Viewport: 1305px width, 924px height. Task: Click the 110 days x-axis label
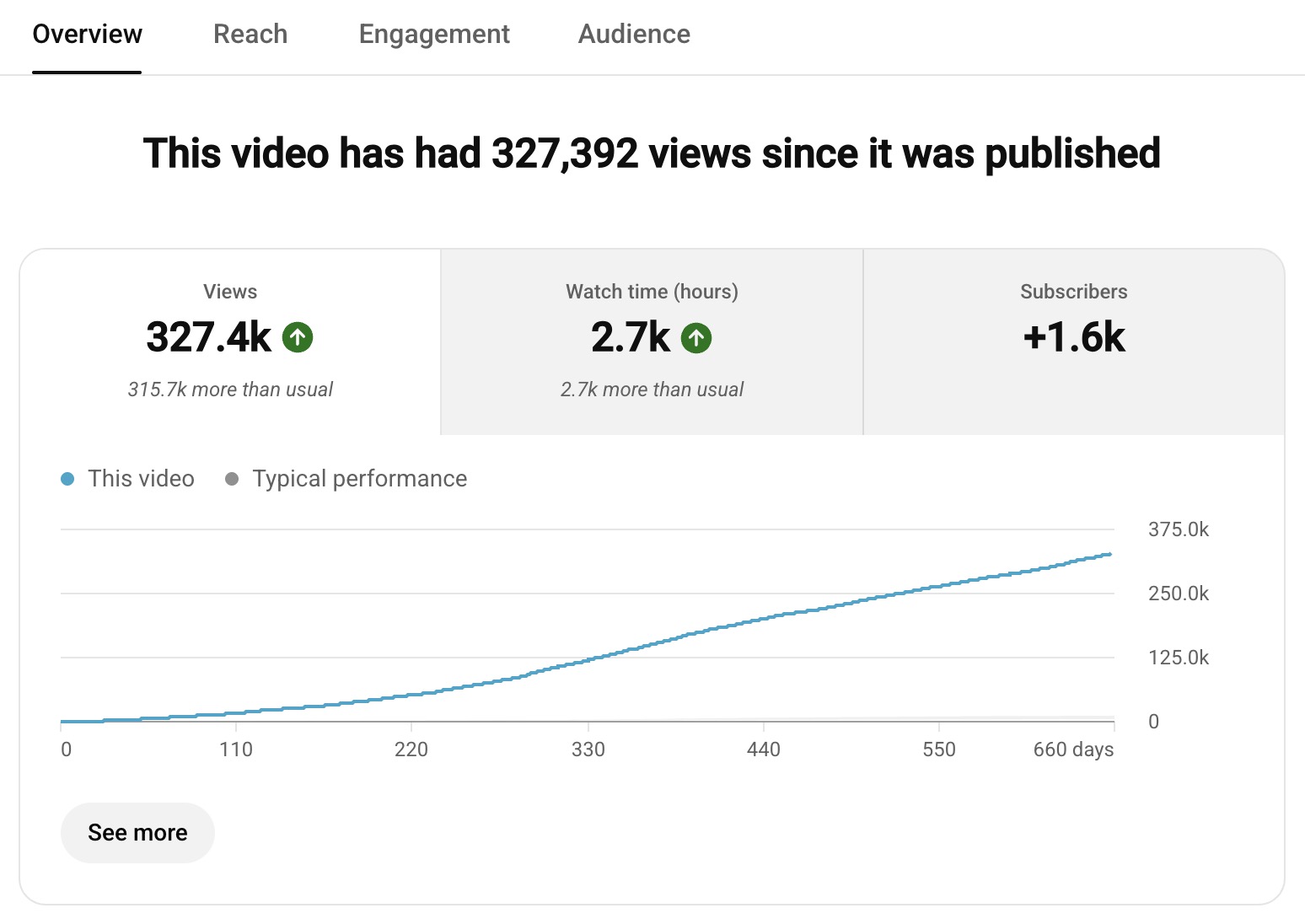coord(236,749)
